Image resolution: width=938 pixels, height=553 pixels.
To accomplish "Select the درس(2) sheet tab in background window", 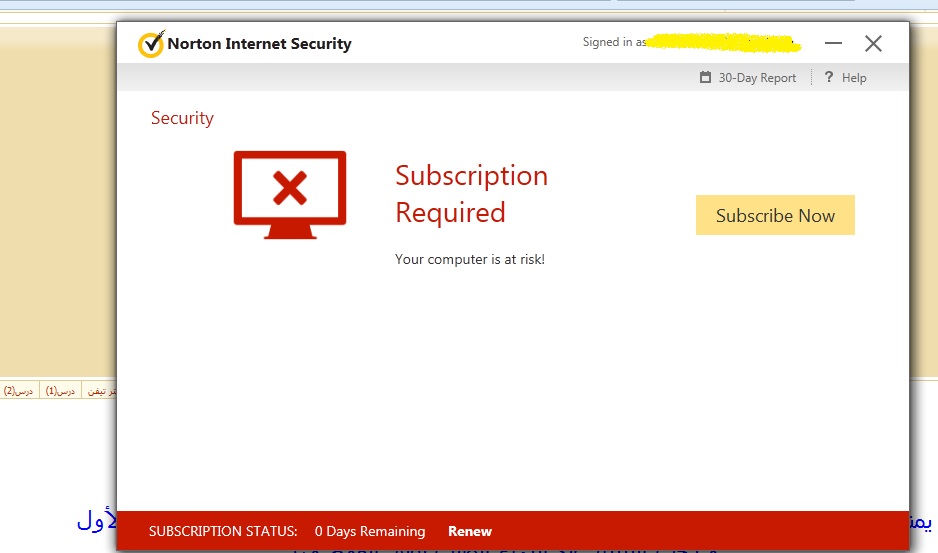I will pos(19,391).
